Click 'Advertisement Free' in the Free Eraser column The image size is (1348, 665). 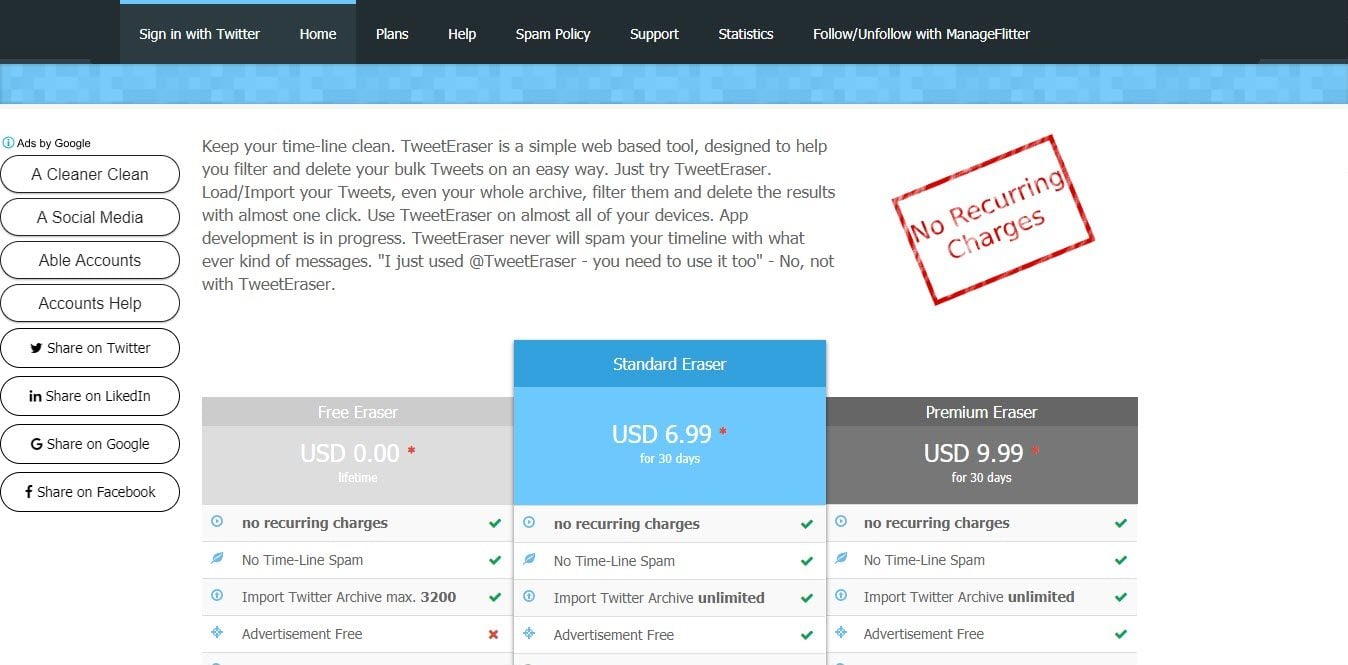302,634
